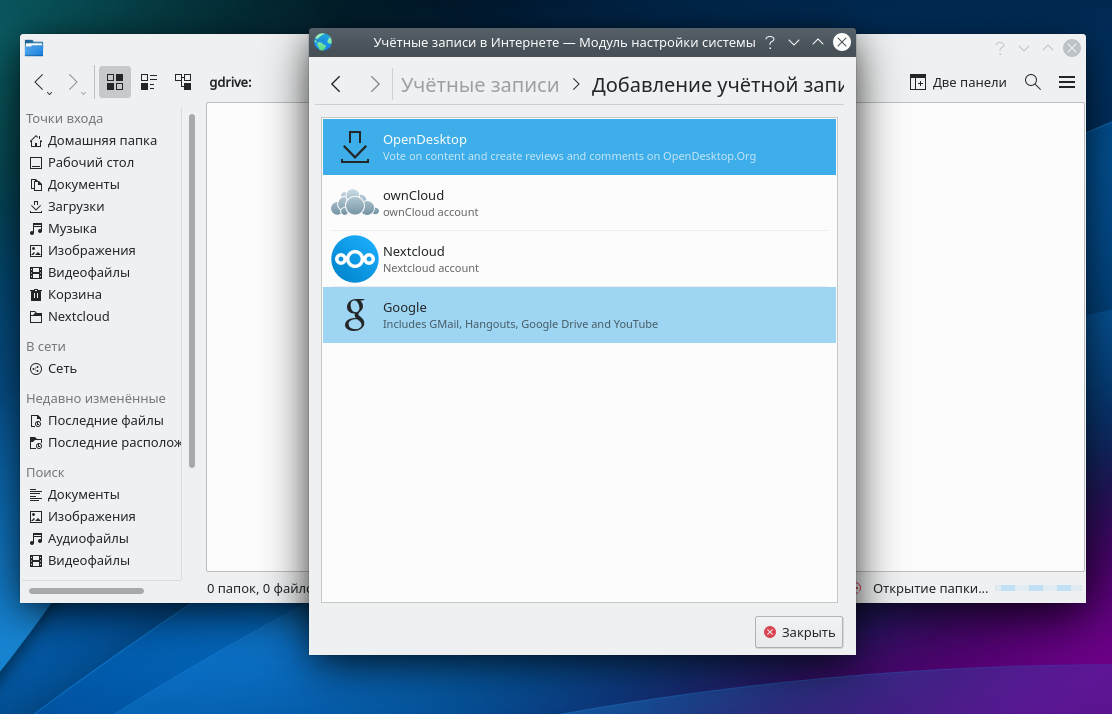Open Последние расположения in the sidebar
Viewport: 1112px width, 714px height.
[x=104, y=442]
